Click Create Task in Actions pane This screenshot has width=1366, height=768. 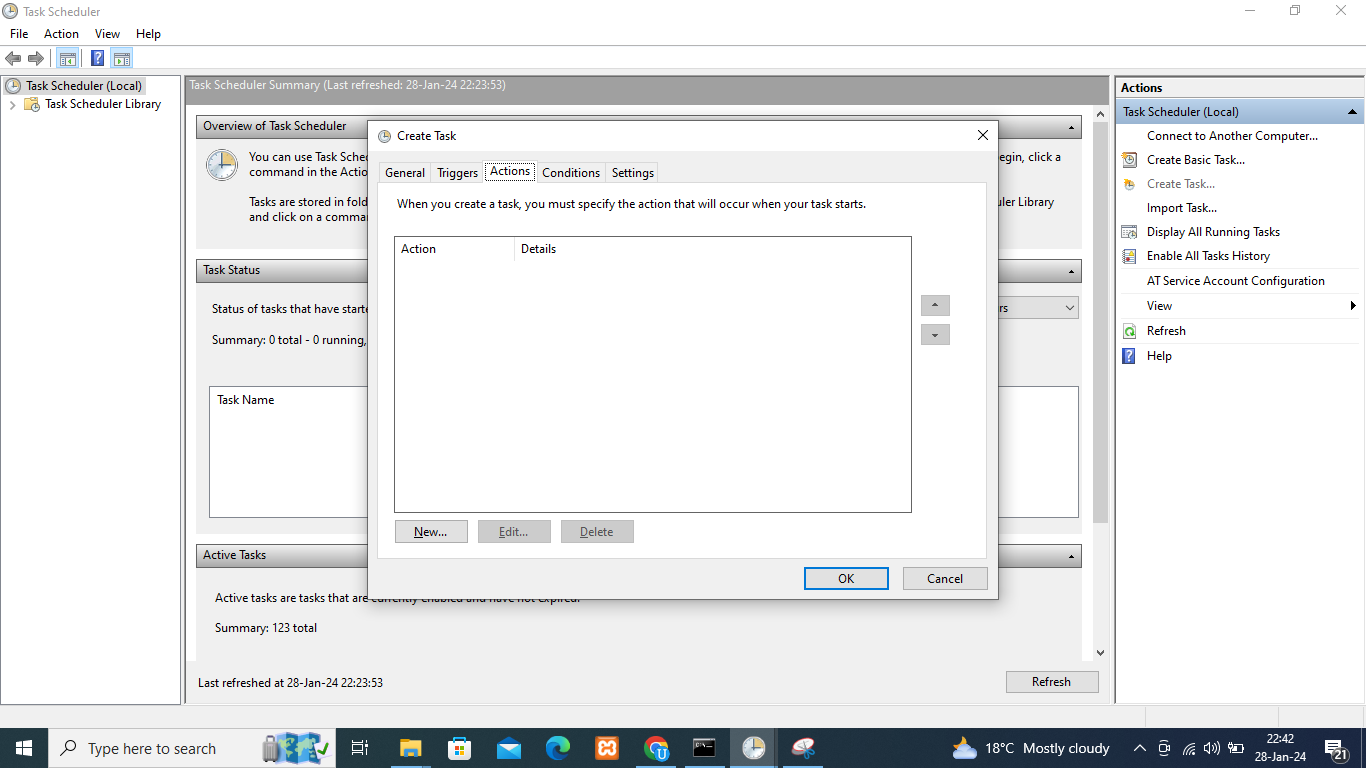click(1180, 184)
